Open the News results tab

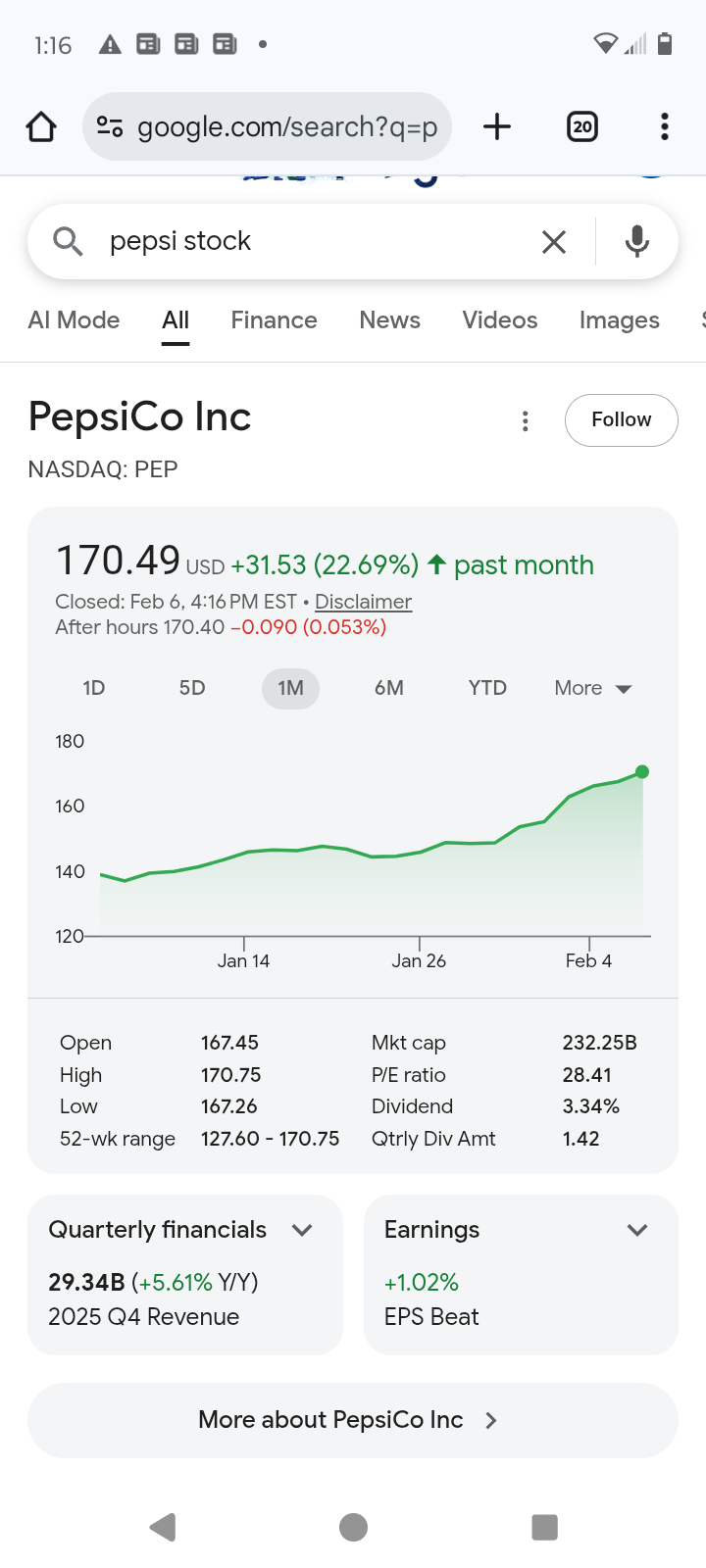(x=389, y=320)
